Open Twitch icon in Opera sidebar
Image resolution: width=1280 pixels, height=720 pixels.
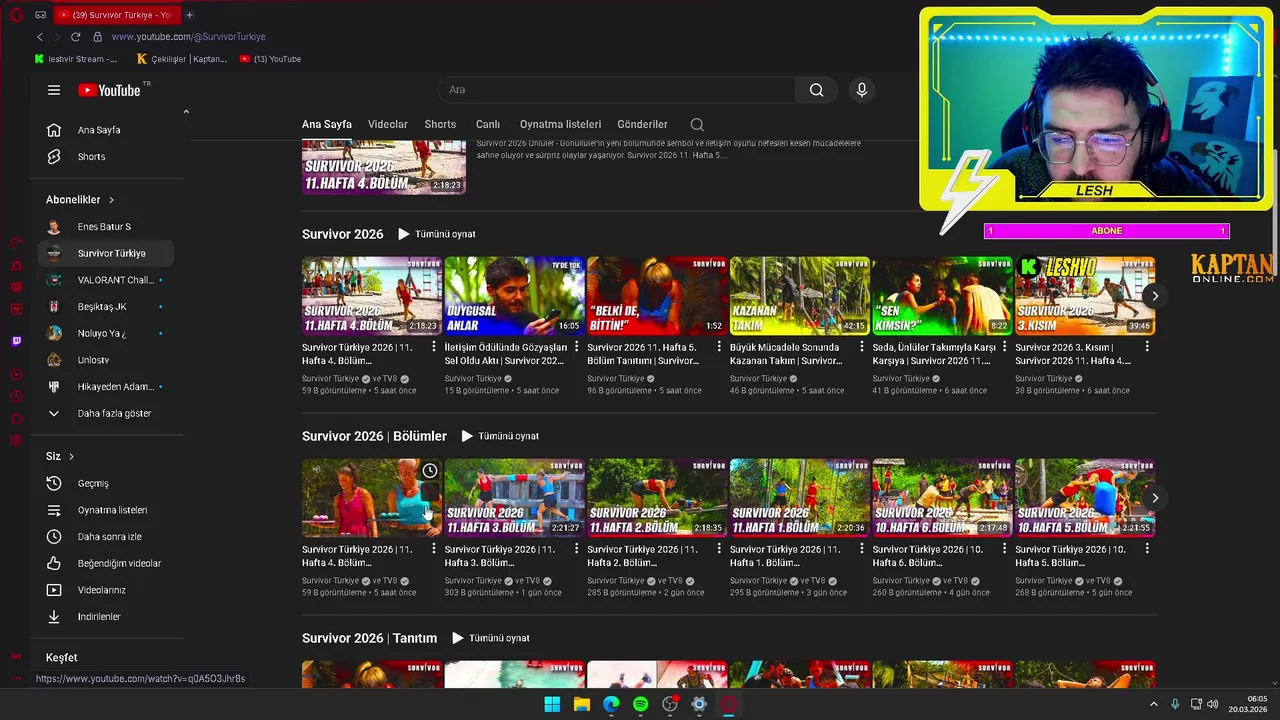tap(16, 341)
